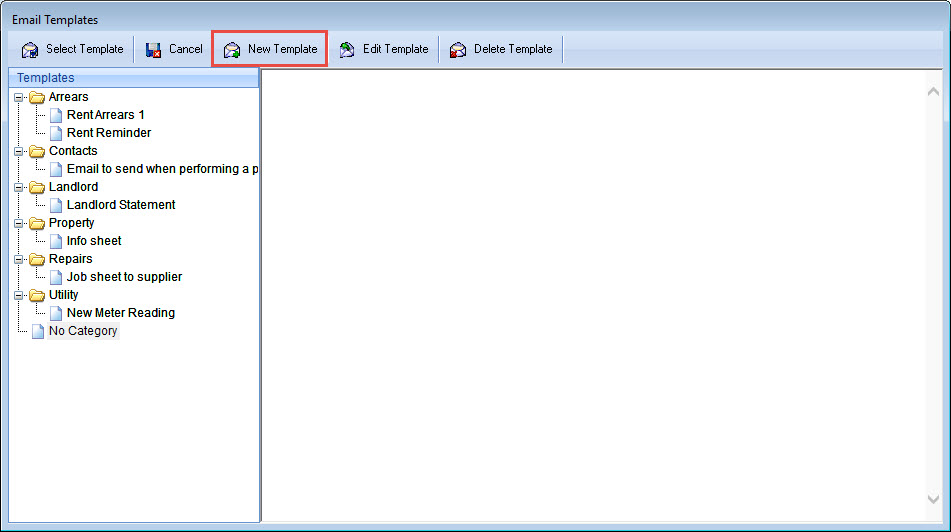Click the Select Template button label
Image resolution: width=951 pixels, height=532 pixels.
[x=85, y=49]
